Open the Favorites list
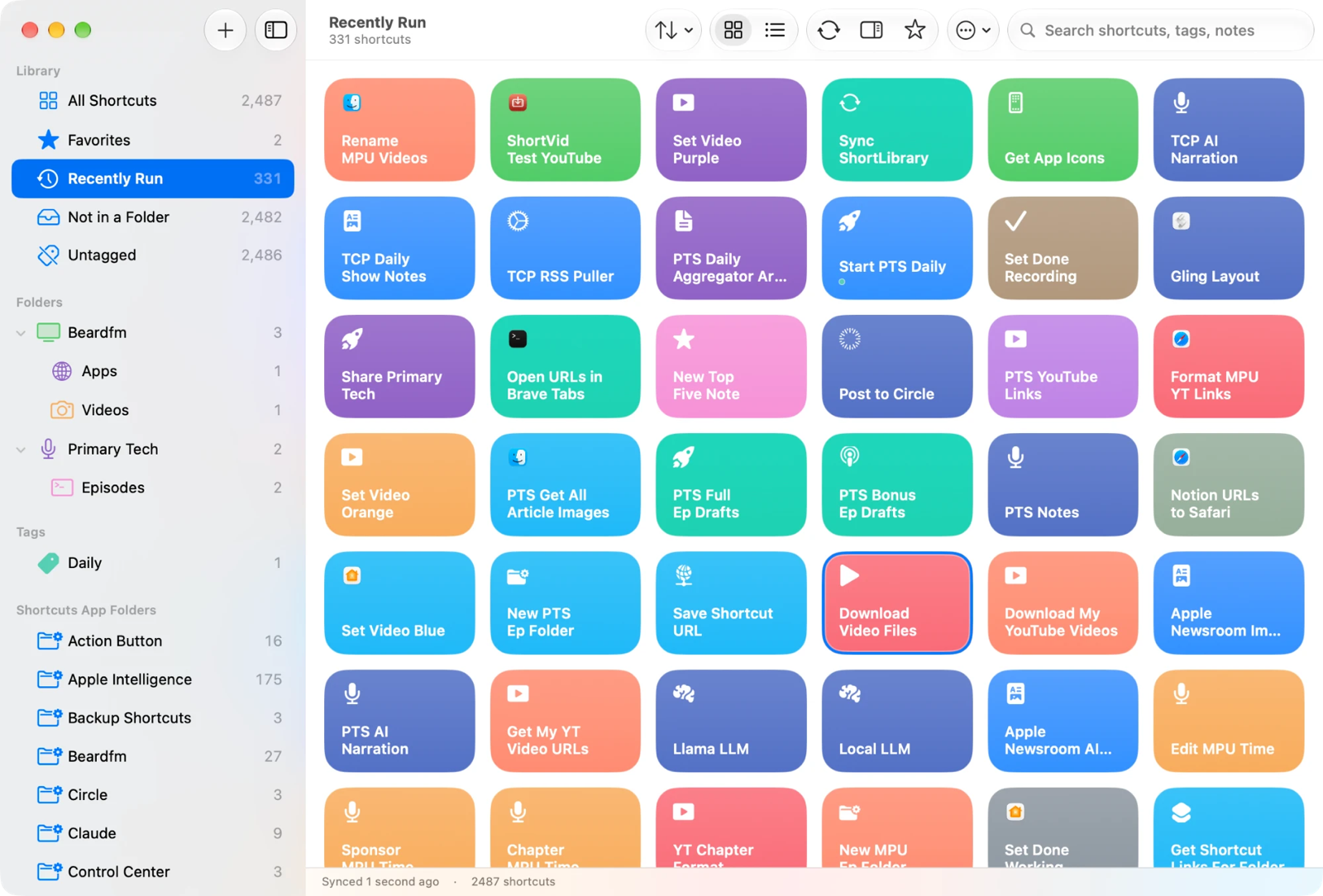 pyautogui.click(x=153, y=140)
